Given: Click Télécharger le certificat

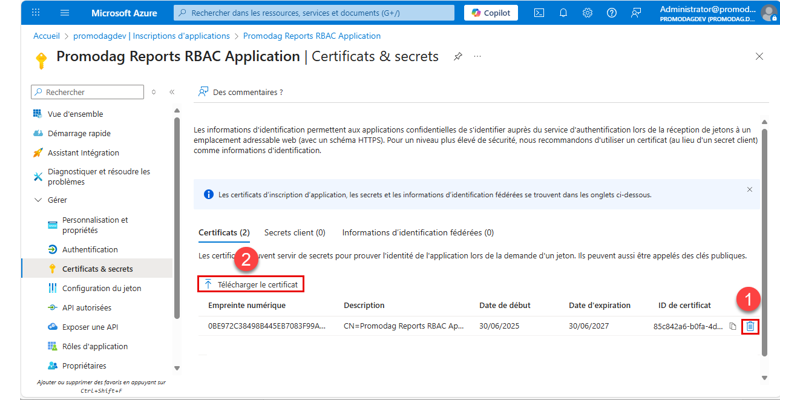Looking at the screenshot, I should pyautogui.click(x=251, y=285).
